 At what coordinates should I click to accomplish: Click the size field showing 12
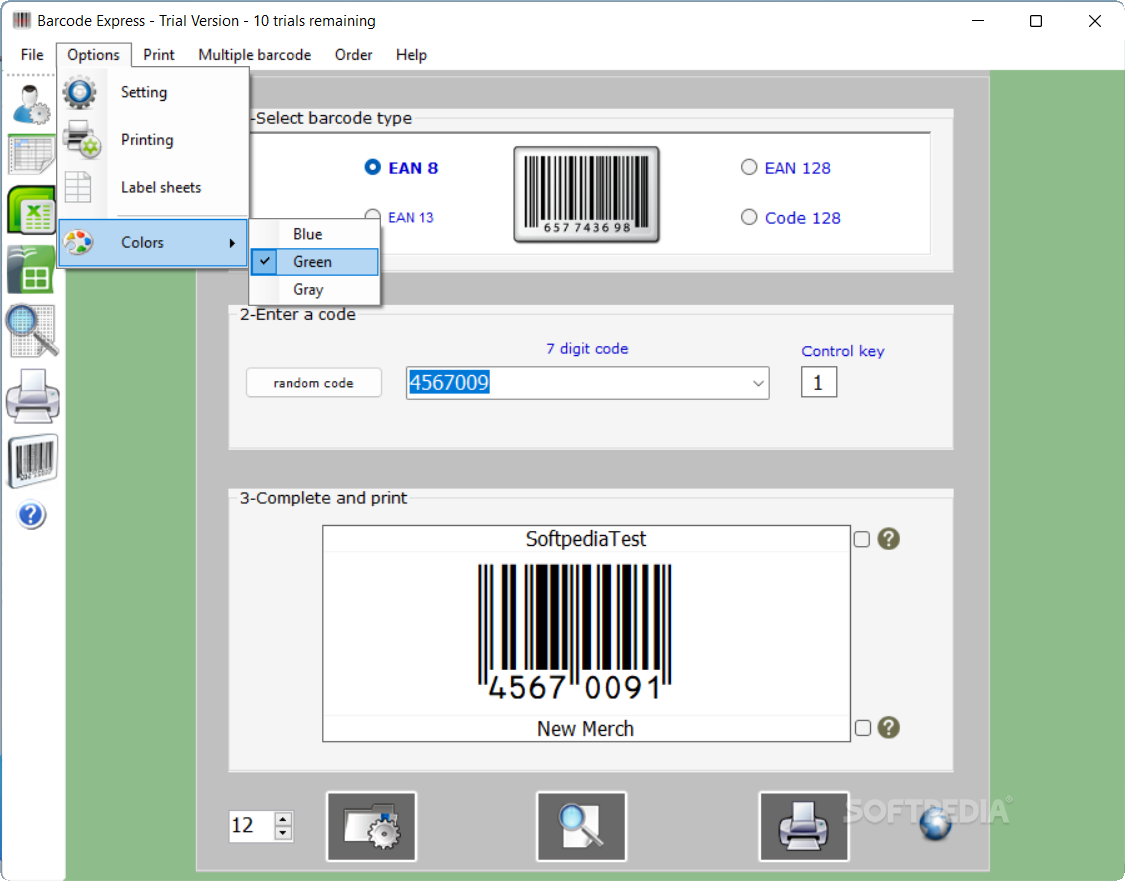(252, 826)
